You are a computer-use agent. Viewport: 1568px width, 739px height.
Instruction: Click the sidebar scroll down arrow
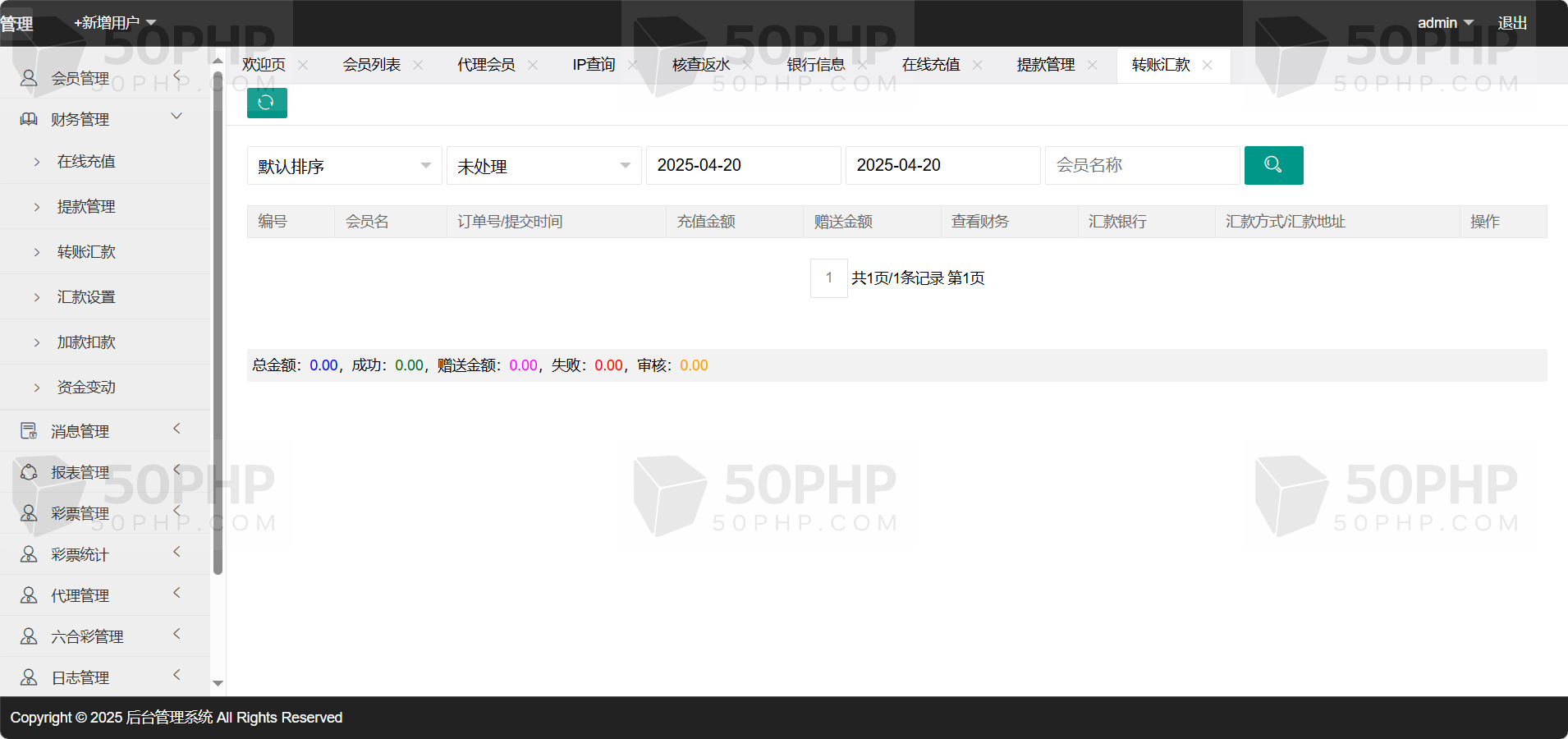(x=218, y=683)
